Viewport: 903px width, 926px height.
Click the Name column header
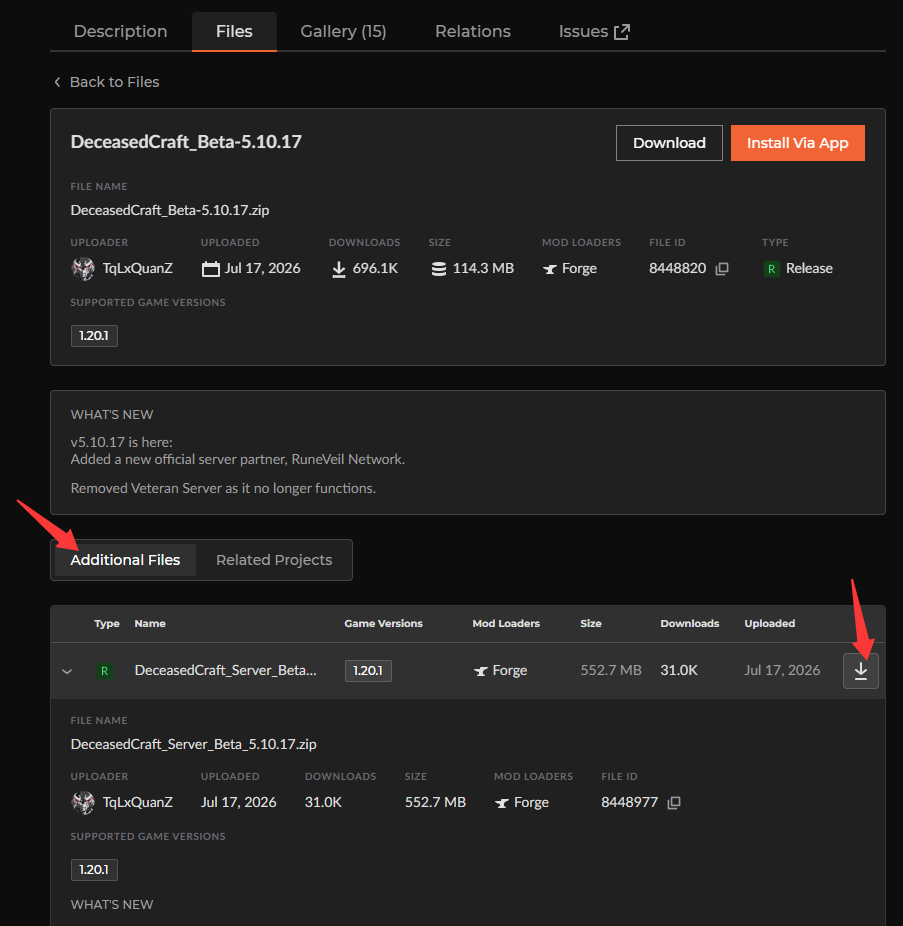coord(150,624)
